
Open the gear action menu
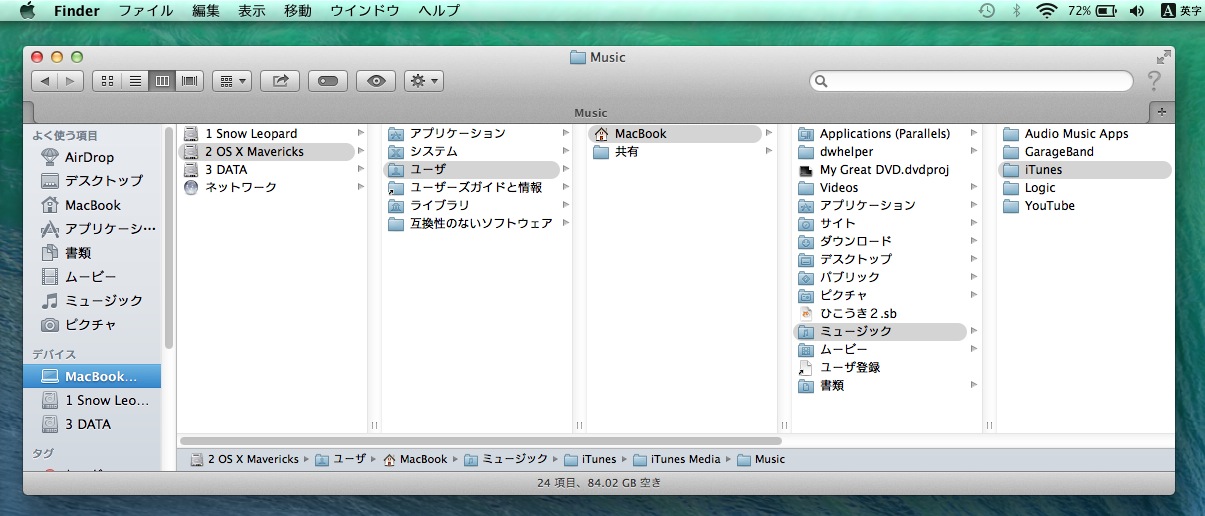click(424, 81)
